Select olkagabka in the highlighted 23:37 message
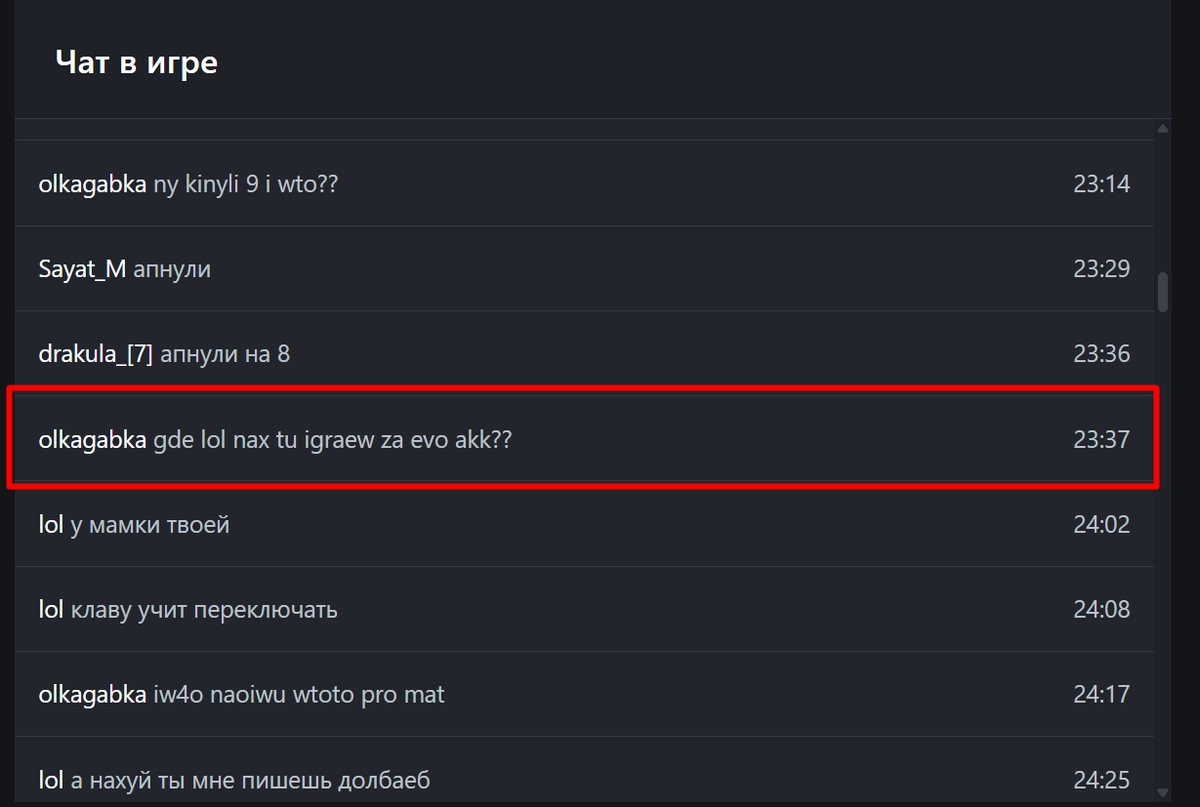The width and height of the screenshot is (1200, 807). pyautogui.click(x=92, y=439)
